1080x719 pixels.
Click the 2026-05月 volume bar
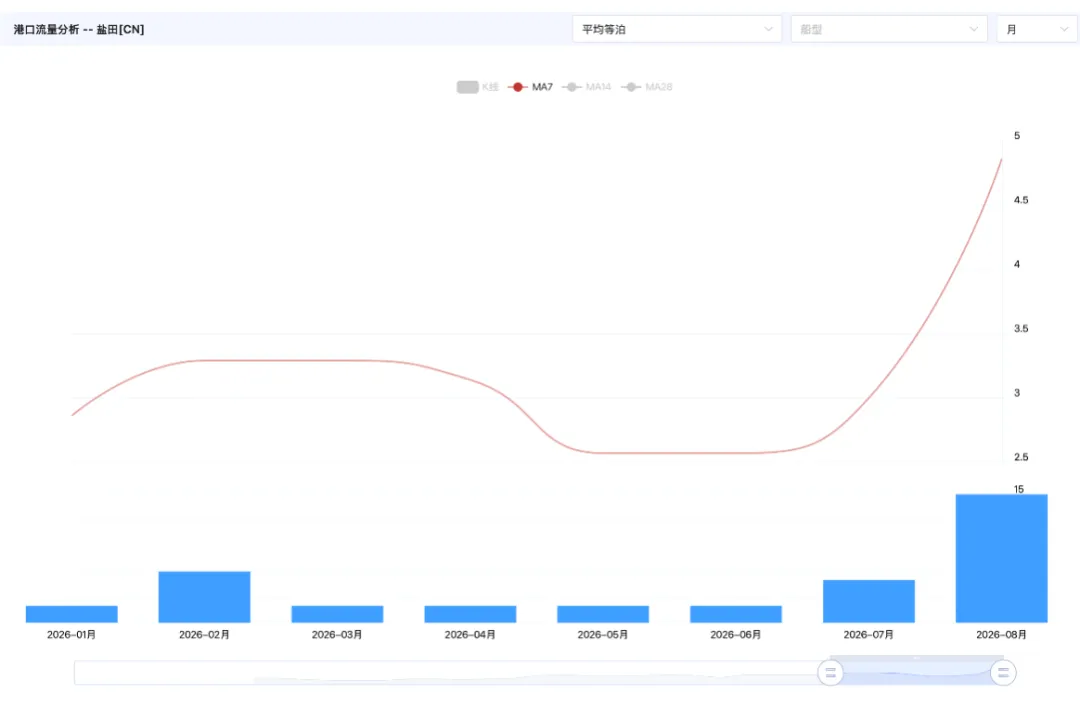pyautogui.click(x=603, y=614)
